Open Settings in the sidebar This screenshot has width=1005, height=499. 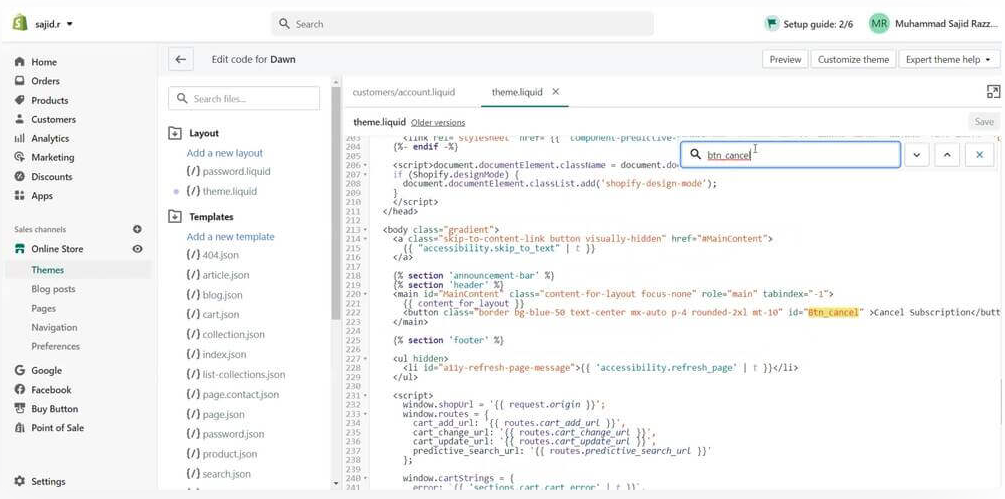(47, 481)
